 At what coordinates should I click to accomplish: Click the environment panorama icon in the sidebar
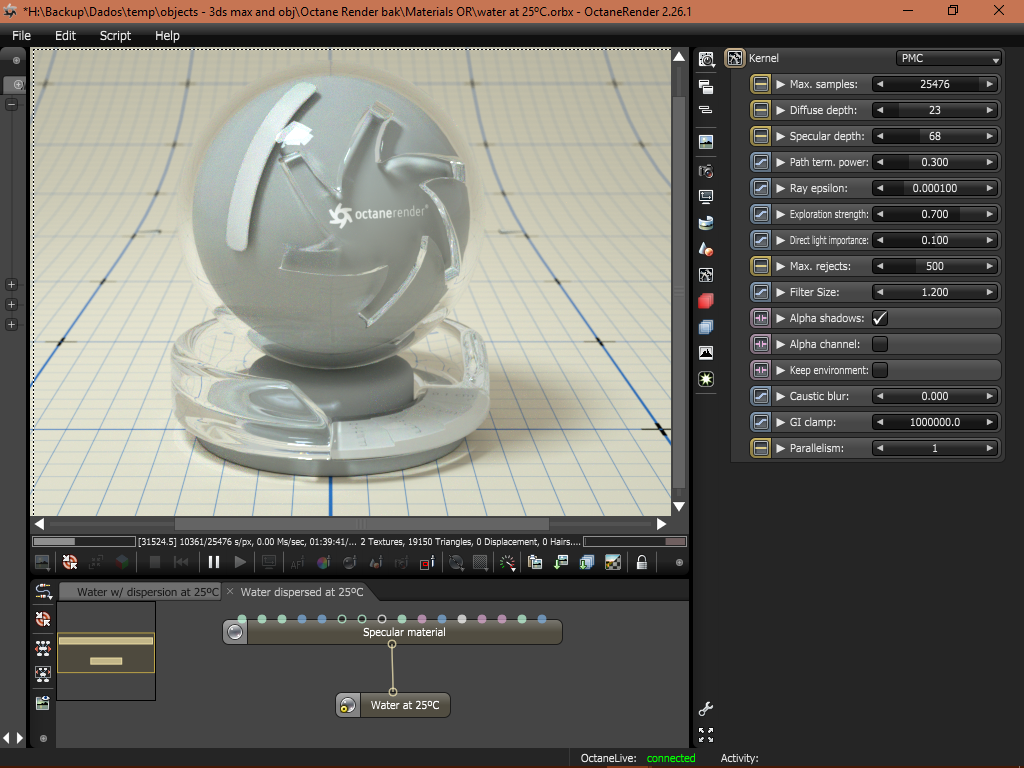706,223
